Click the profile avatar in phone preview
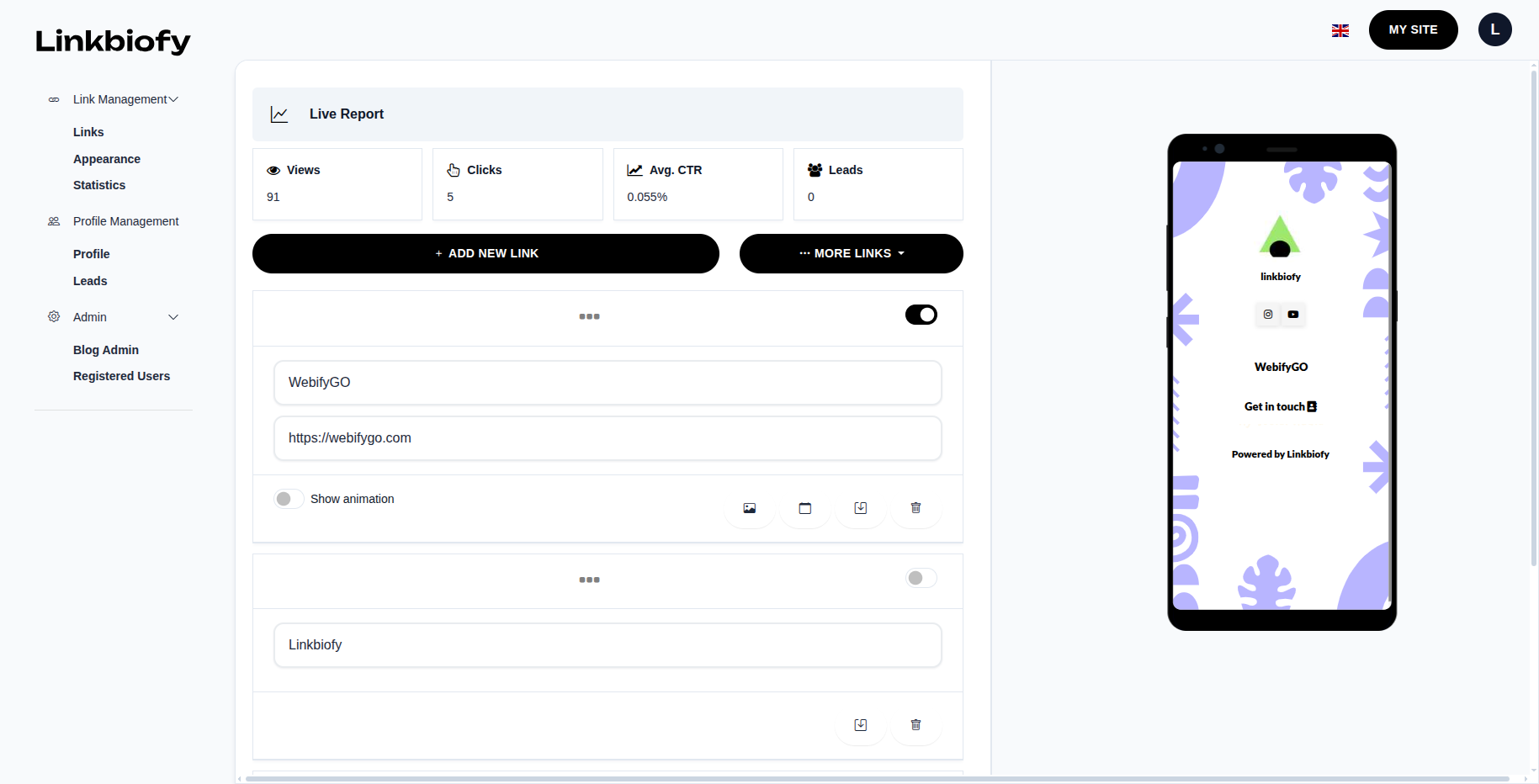1539x784 pixels. pyautogui.click(x=1280, y=236)
